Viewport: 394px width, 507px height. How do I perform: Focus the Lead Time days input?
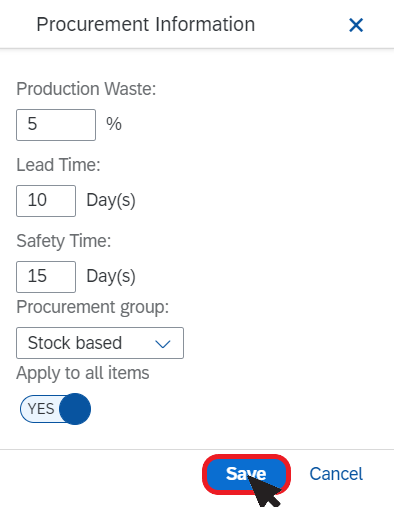(x=46, y=201)
